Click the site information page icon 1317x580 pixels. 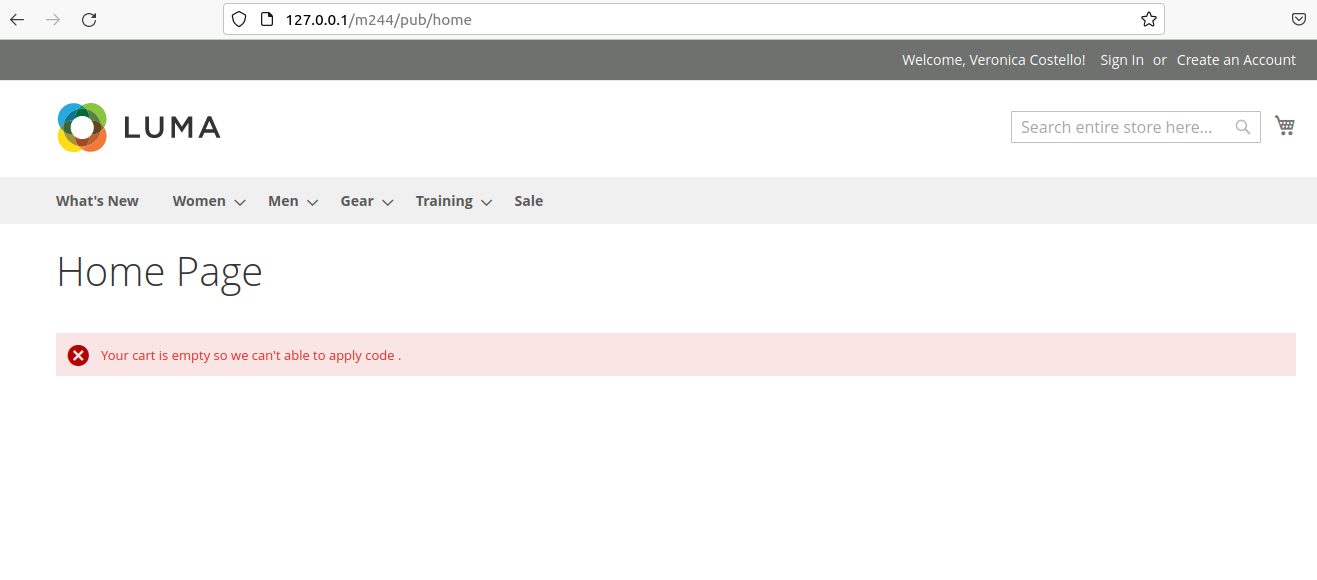click(266, 20)
